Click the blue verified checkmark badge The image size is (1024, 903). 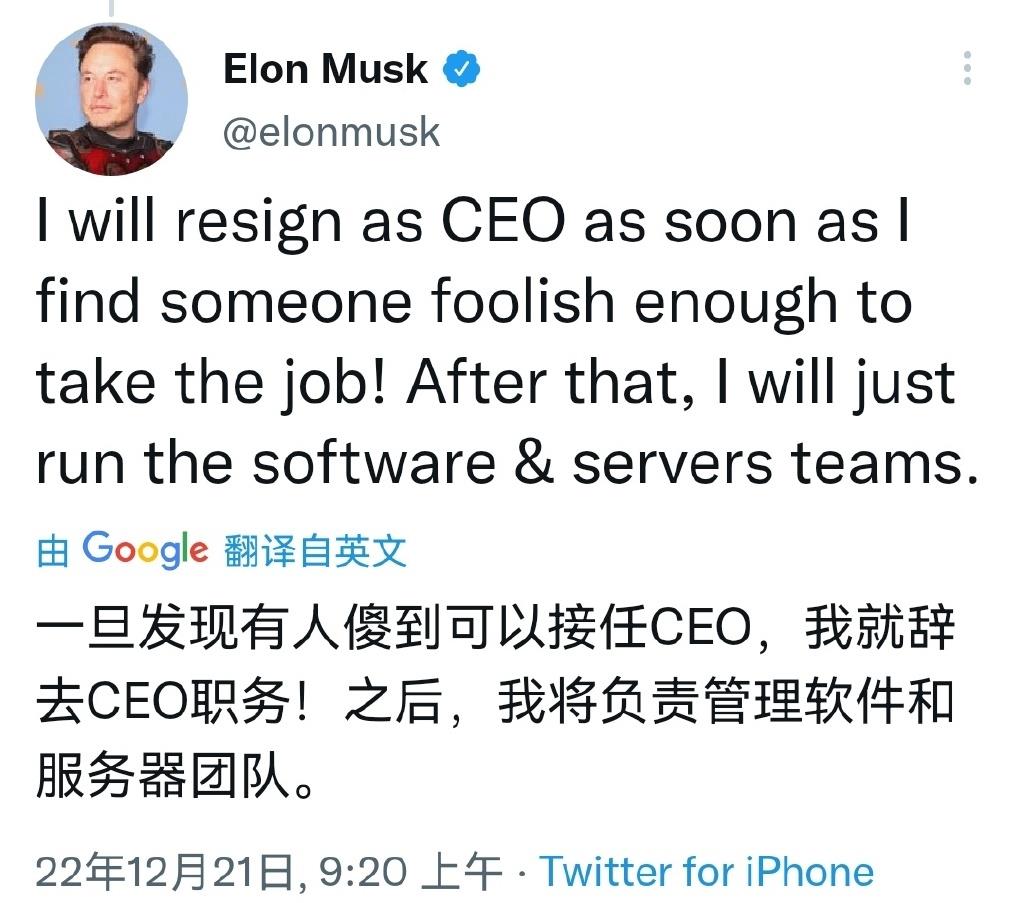[461, 68]
